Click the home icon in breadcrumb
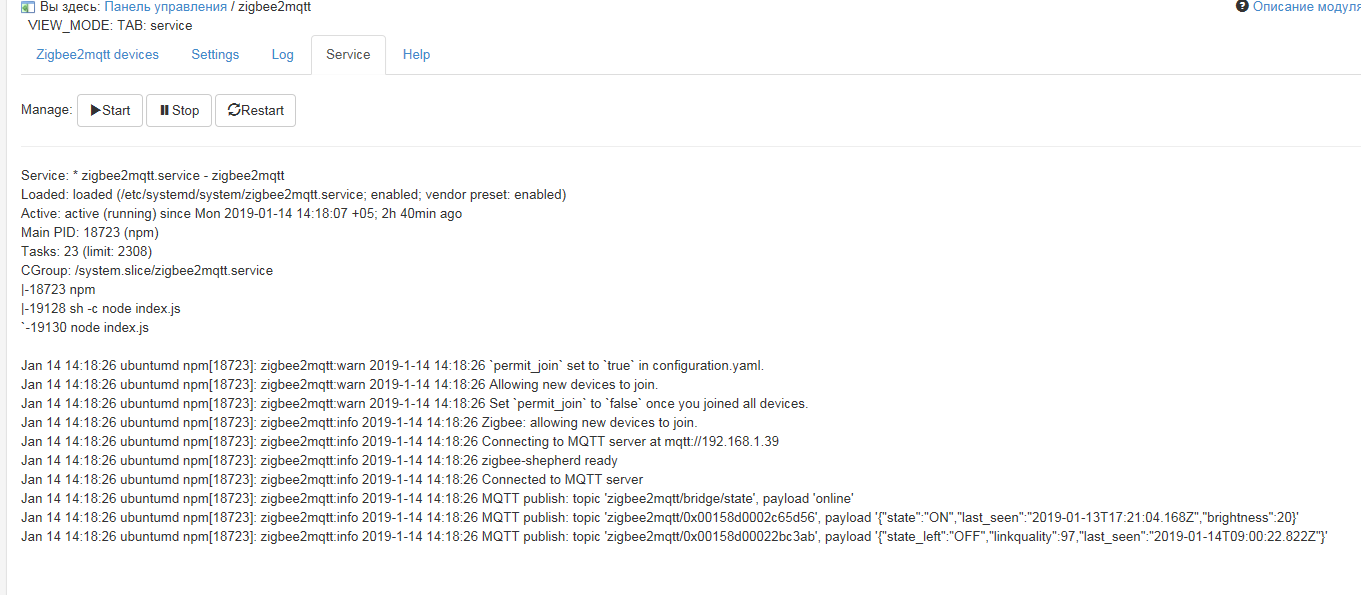Viewport: 1361px width, 595px height. pyautogui.click(x=28, y=7)
